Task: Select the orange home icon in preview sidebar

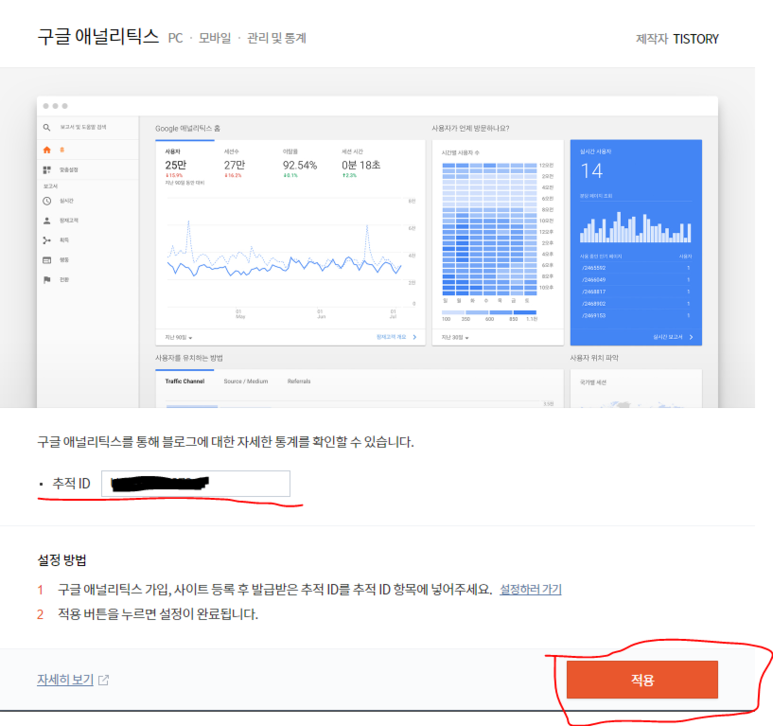Action: 47,150
